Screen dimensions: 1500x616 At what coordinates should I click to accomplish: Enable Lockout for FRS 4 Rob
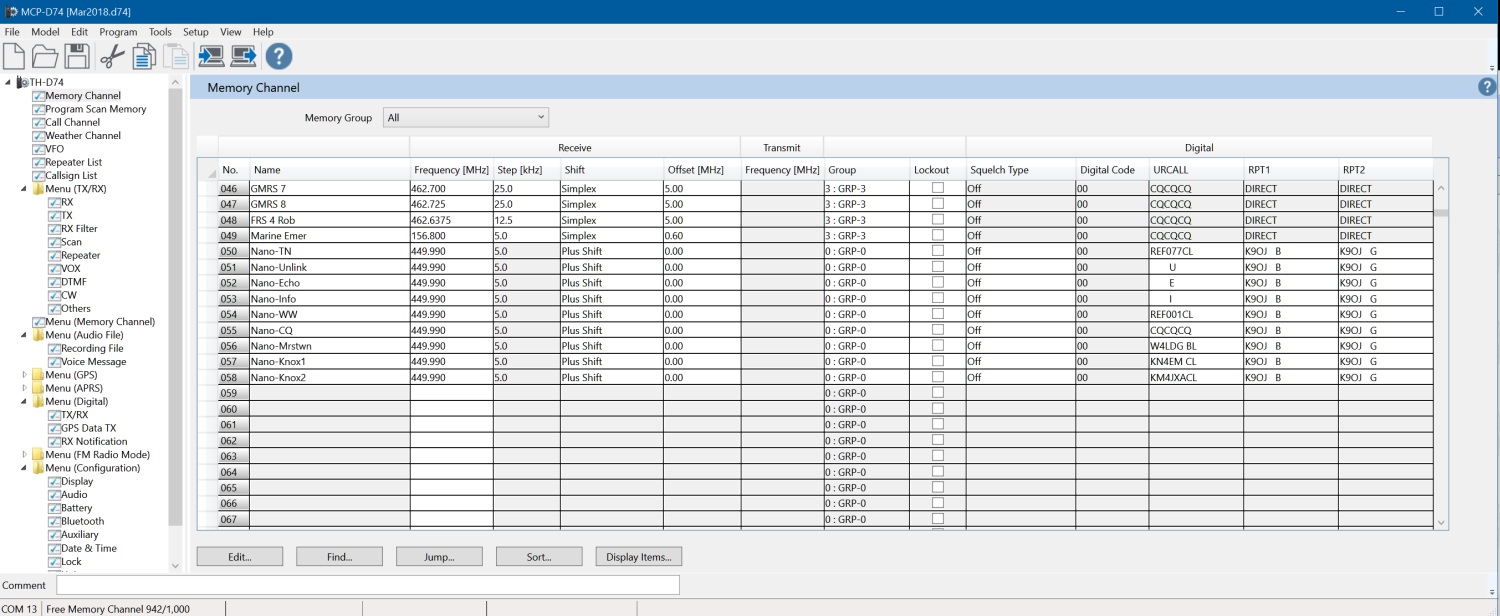(x=938, y=219)
